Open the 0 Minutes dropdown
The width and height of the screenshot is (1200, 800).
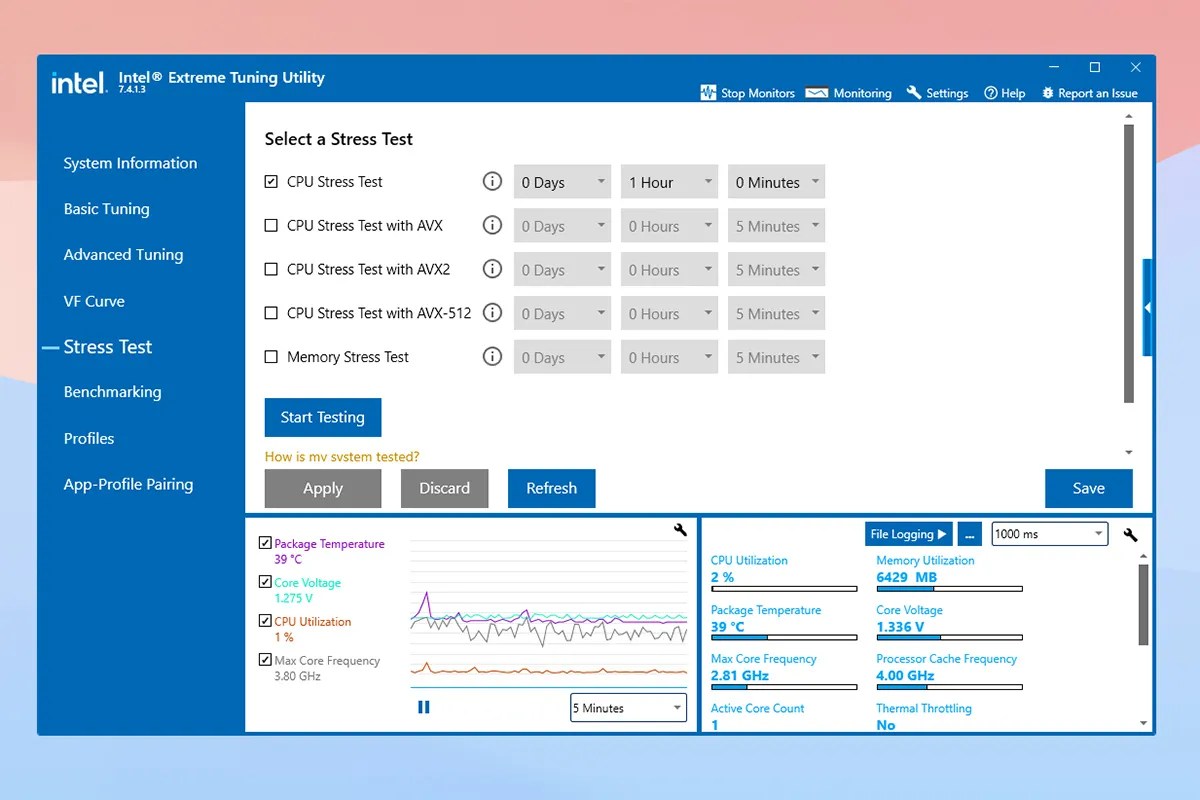776,182
